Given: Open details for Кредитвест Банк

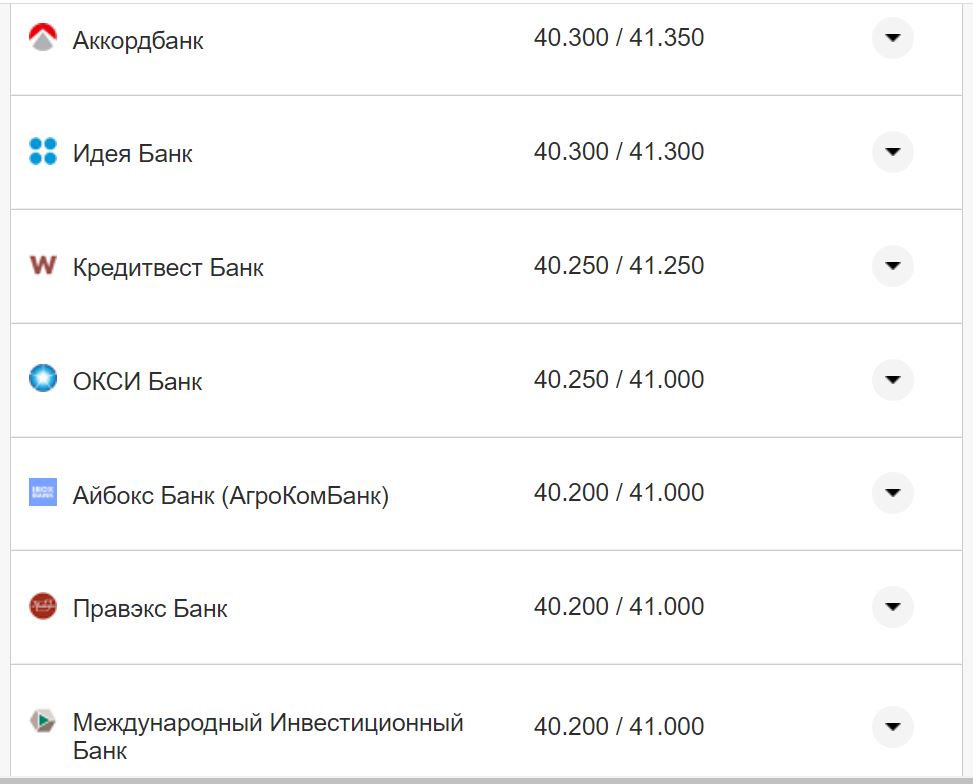Looking at the screenshot, I should click(x=891, y=266).
